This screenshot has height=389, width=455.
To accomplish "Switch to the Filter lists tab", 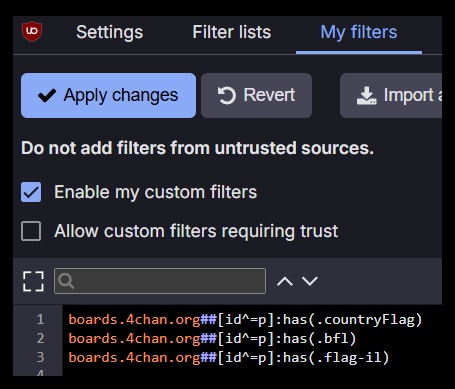I will coord(232,32).
